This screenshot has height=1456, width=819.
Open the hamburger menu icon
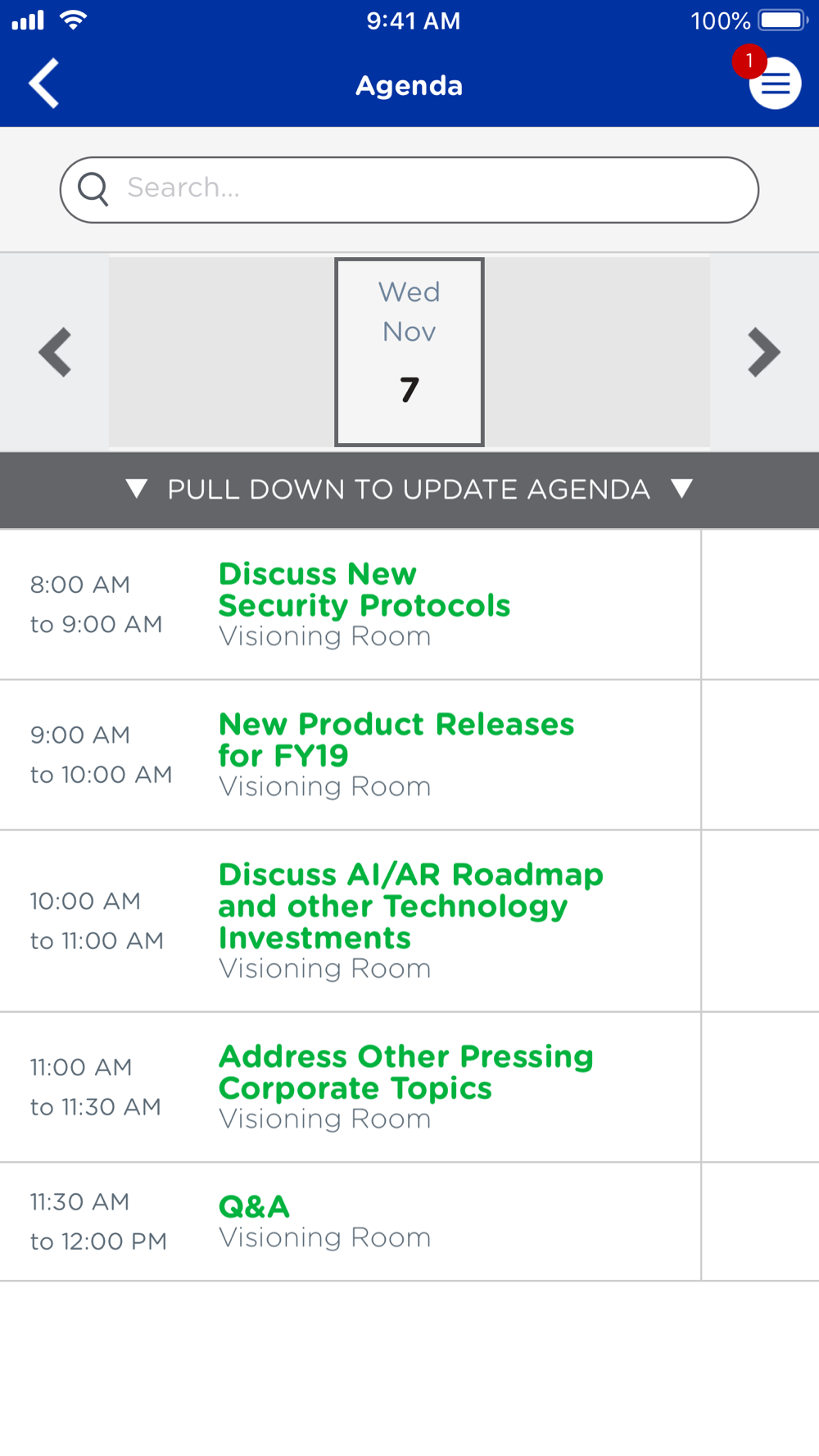(776, 84)
